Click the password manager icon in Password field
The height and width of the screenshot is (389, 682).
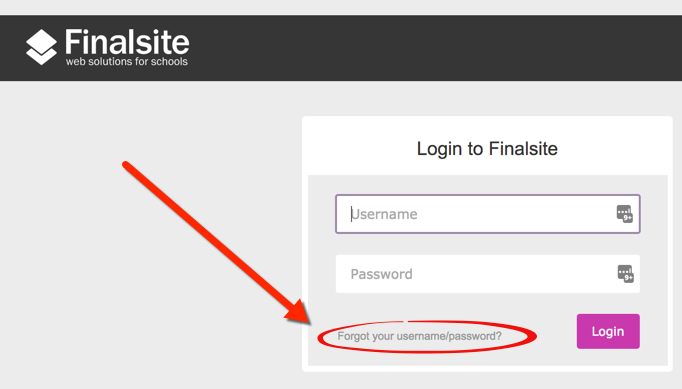click(625, 274)
